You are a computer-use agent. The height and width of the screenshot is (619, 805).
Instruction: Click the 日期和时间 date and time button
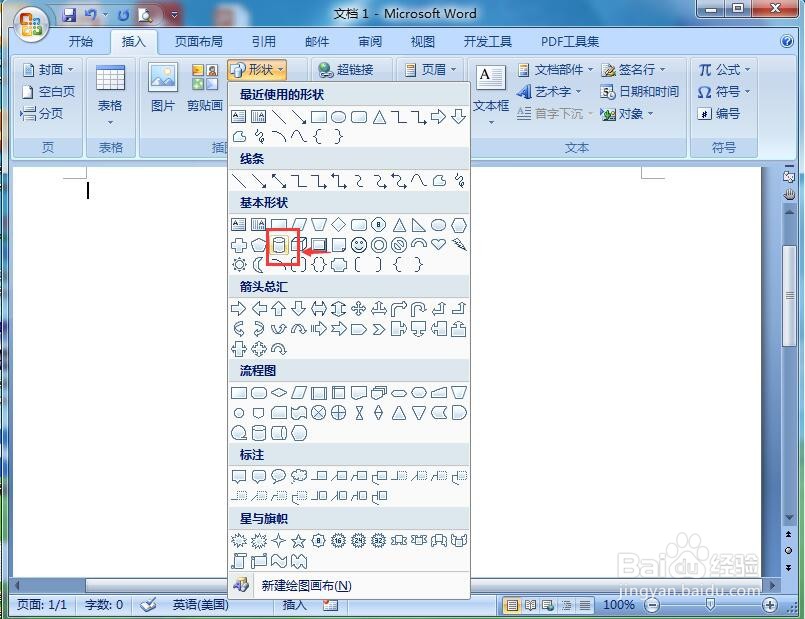click(x=640, y=91)
